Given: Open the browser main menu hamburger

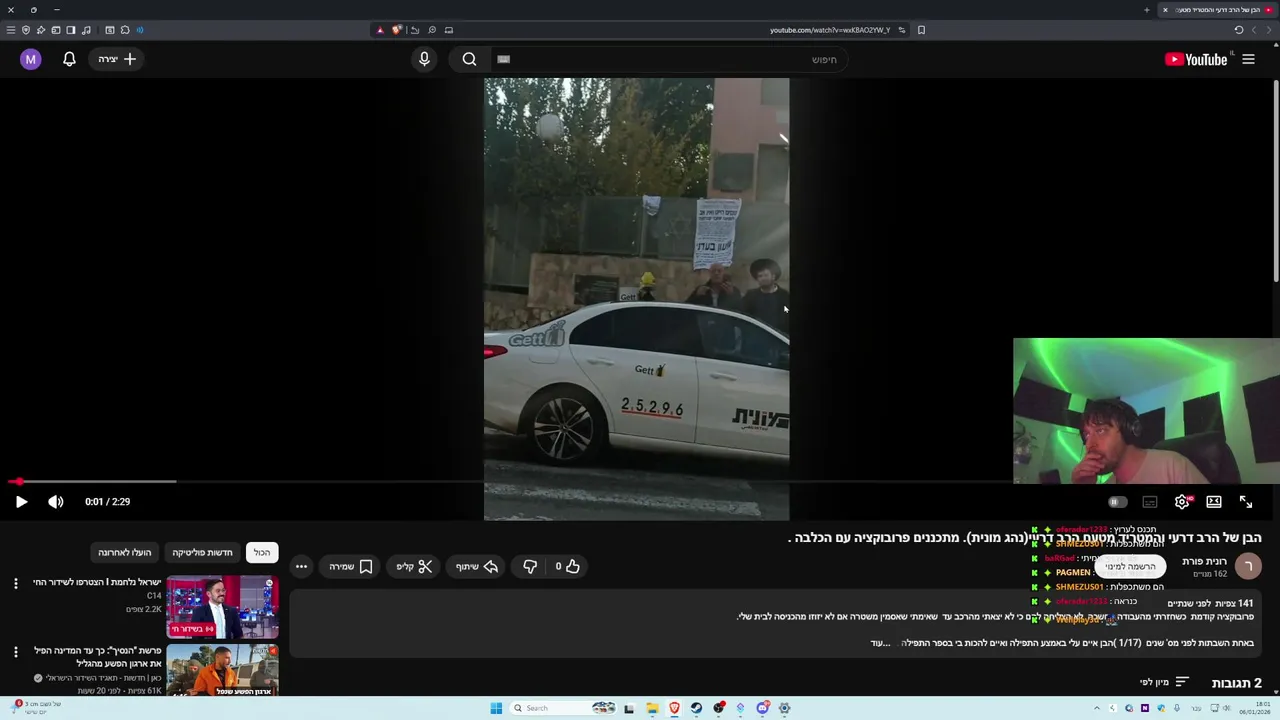Looking at the screenshot, I should coord(11,30).
